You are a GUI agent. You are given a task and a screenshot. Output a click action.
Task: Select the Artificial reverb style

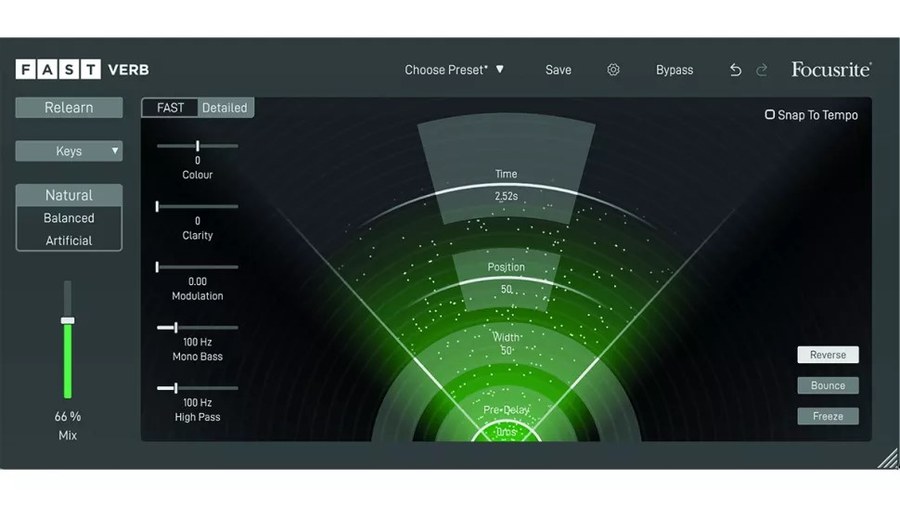pyautogui.click(x=69, y=241)
